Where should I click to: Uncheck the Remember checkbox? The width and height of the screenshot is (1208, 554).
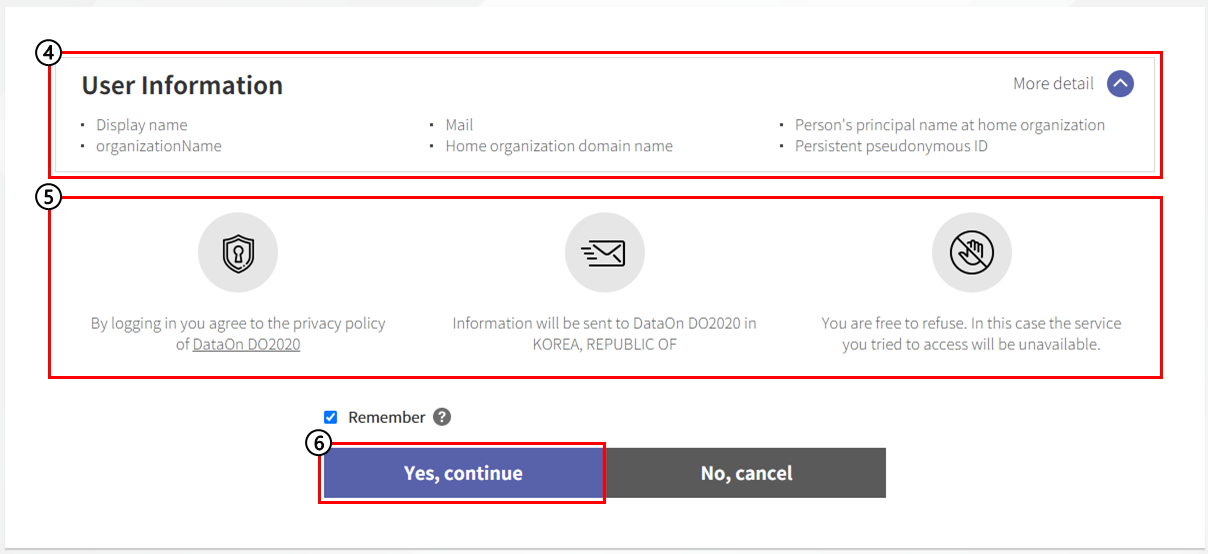point(331,417)
